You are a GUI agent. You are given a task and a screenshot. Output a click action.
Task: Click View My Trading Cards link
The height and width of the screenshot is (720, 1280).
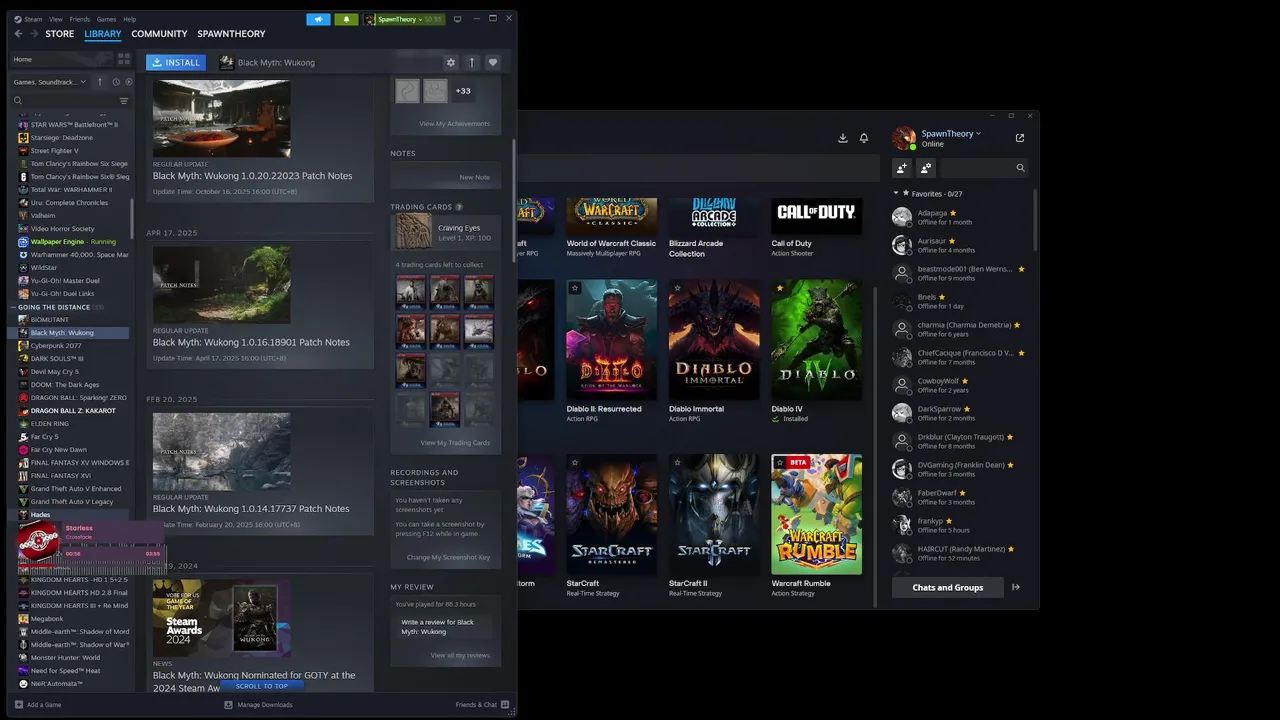point(455,443)
